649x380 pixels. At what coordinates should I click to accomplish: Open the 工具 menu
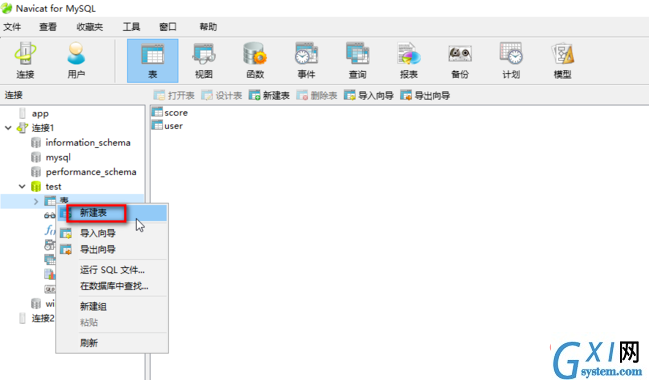[131, 27]
